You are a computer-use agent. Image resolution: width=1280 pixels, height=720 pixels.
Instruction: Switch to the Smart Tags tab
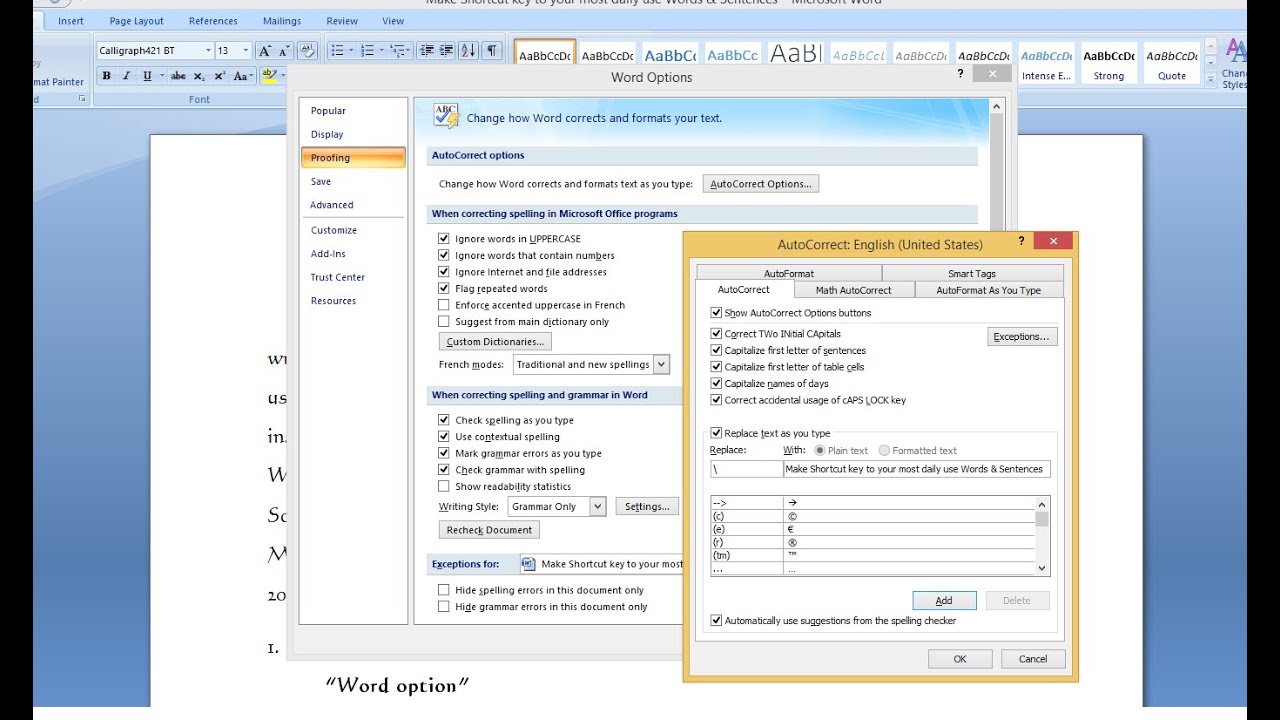point(972,273)
